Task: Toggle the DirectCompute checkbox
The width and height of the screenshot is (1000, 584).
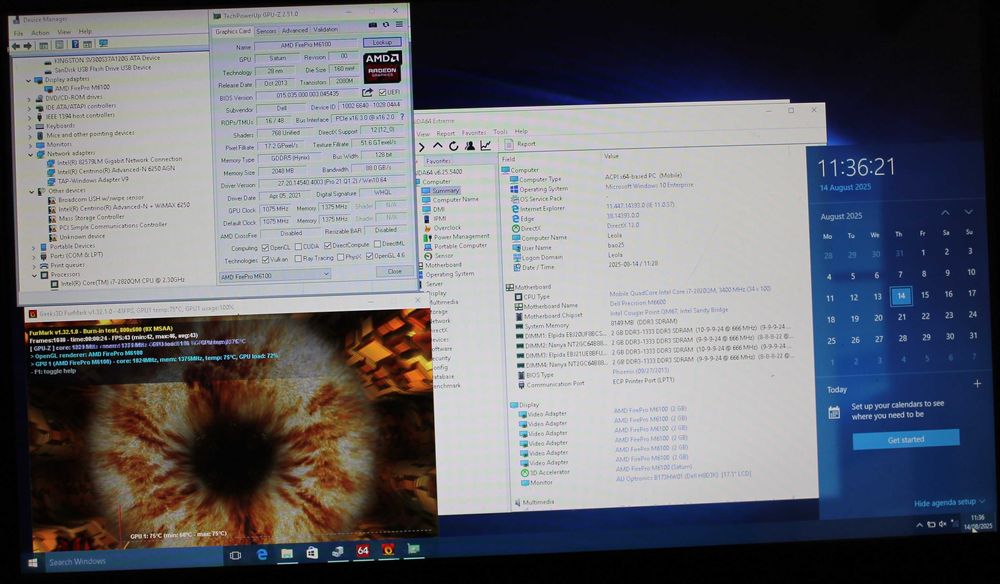Action: [327, 245]
